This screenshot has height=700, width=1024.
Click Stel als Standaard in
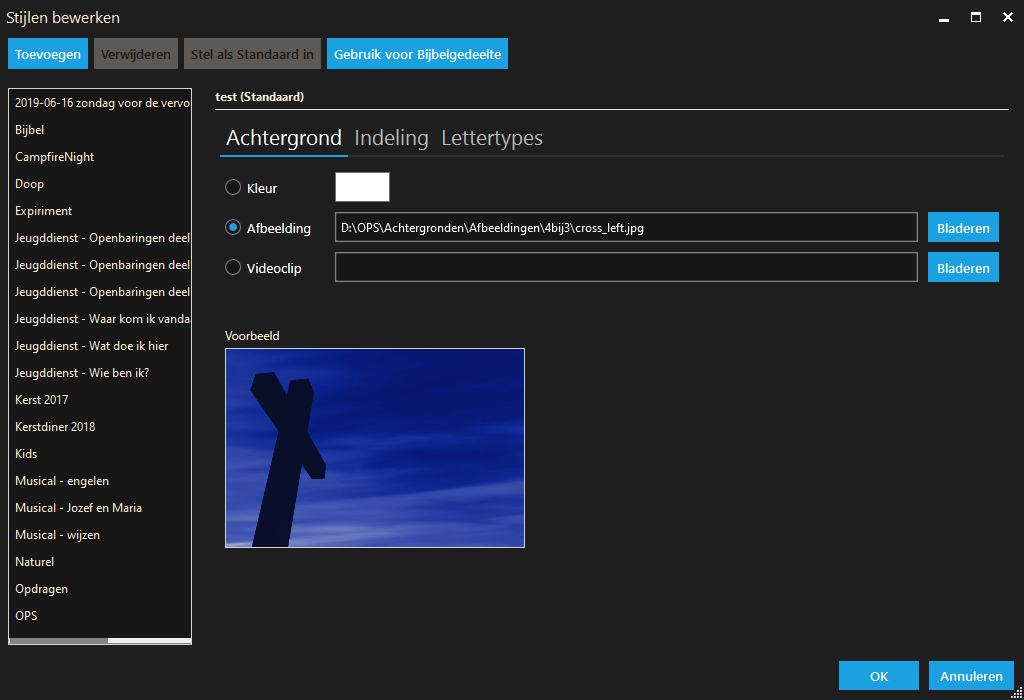[x=252, y=54]
